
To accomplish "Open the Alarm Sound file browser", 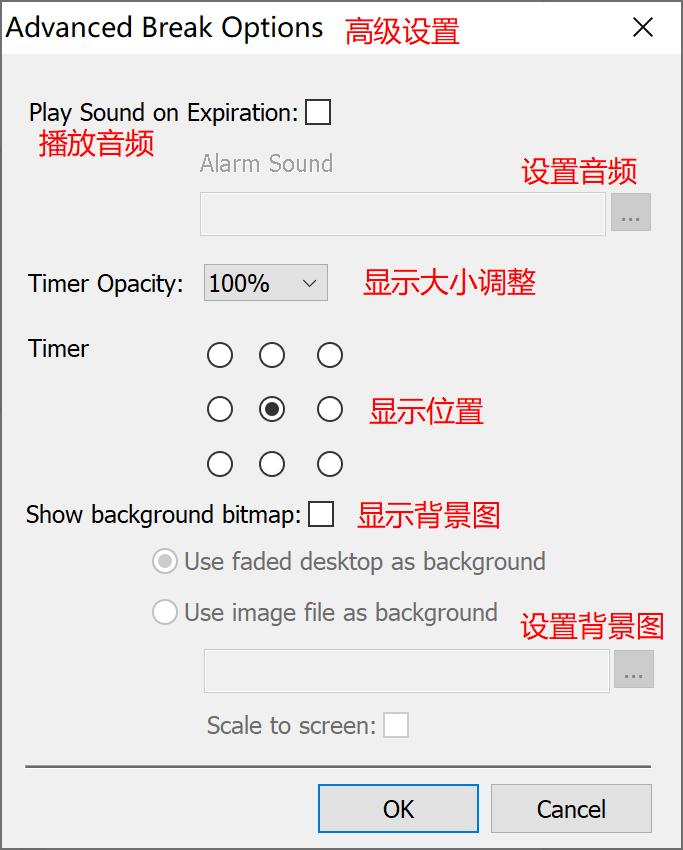I will (x=632, y=212).
